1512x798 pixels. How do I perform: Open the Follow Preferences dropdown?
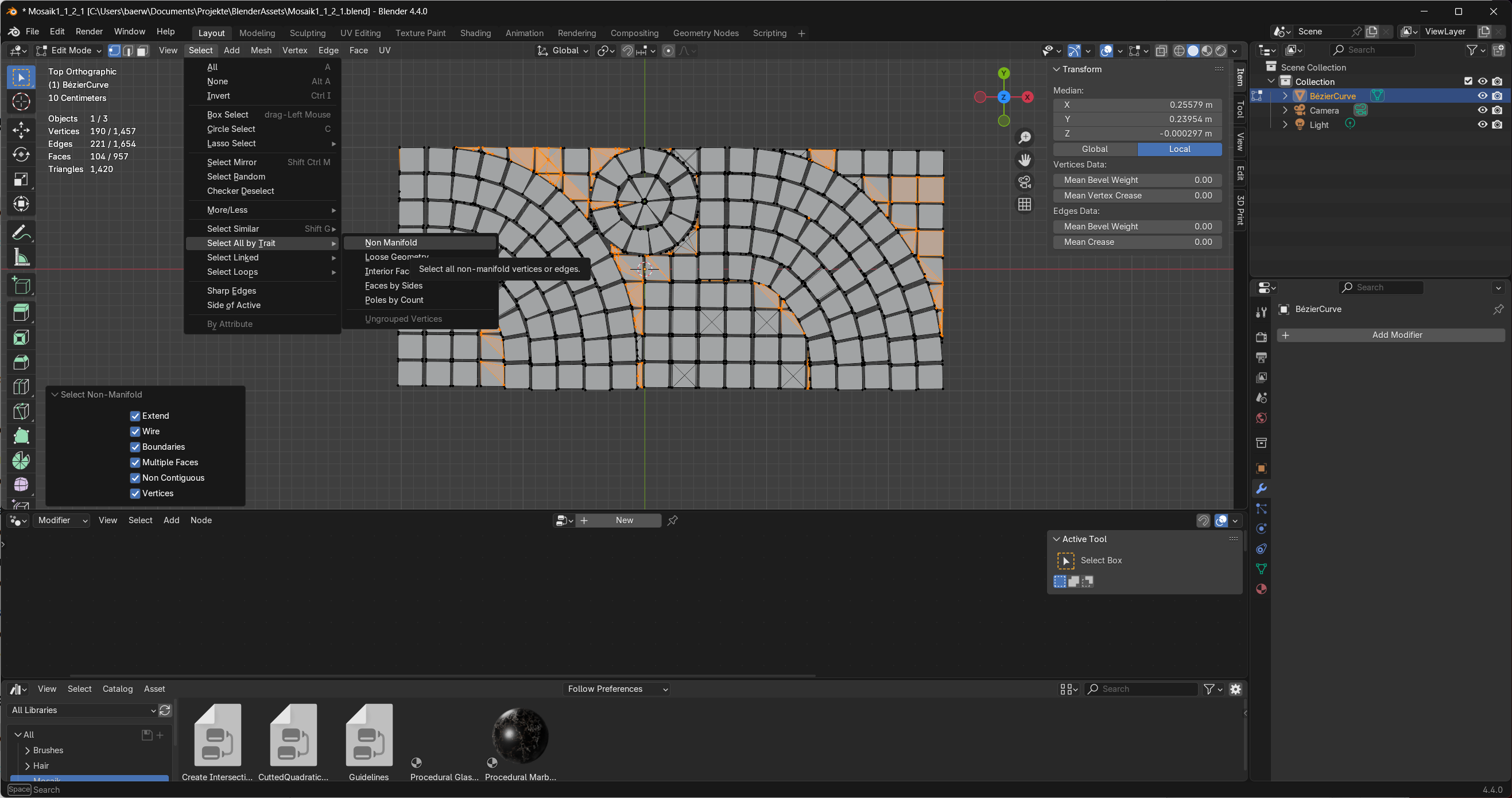617,689
